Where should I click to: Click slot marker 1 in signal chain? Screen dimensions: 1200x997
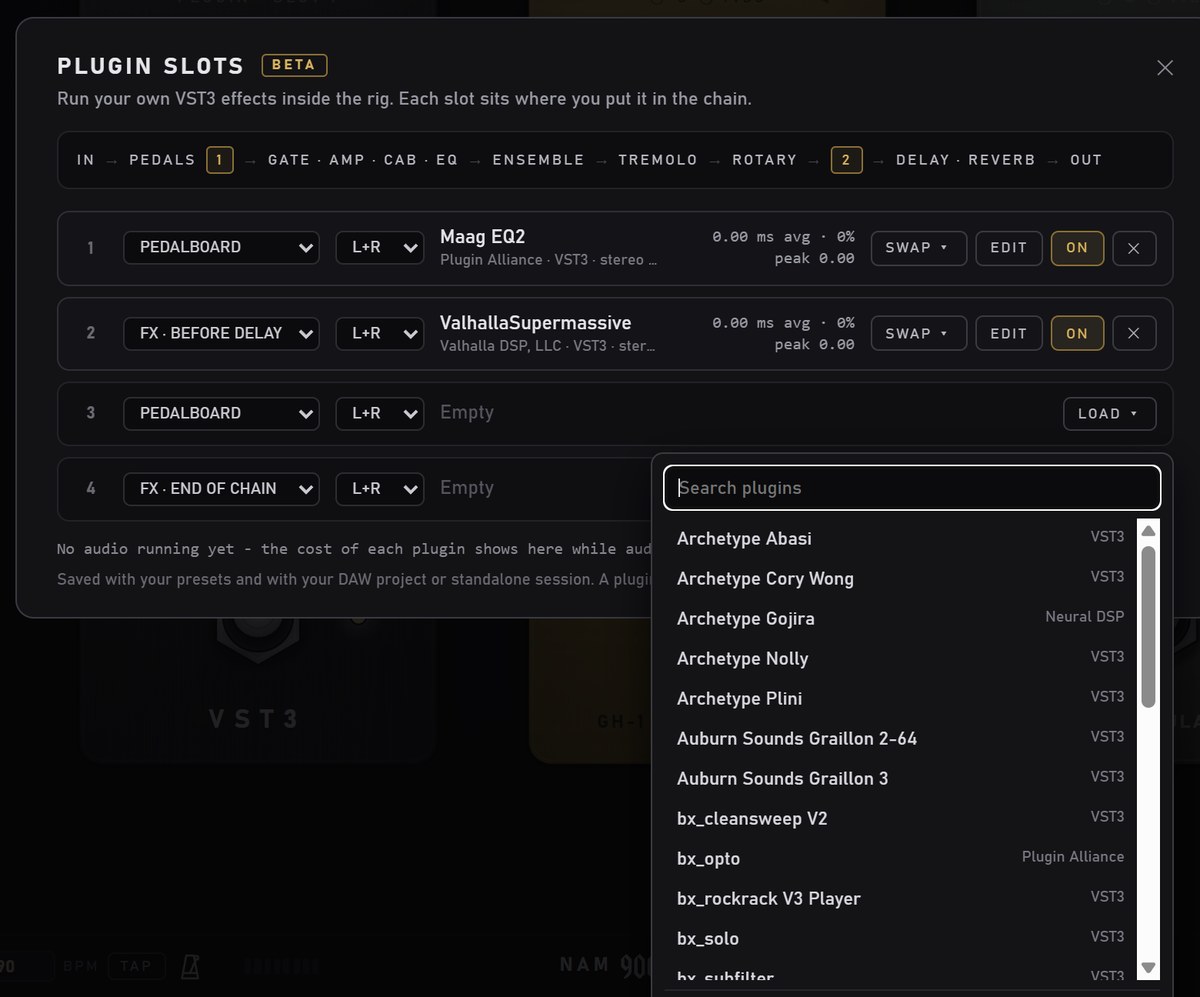(x=220, y=160)
